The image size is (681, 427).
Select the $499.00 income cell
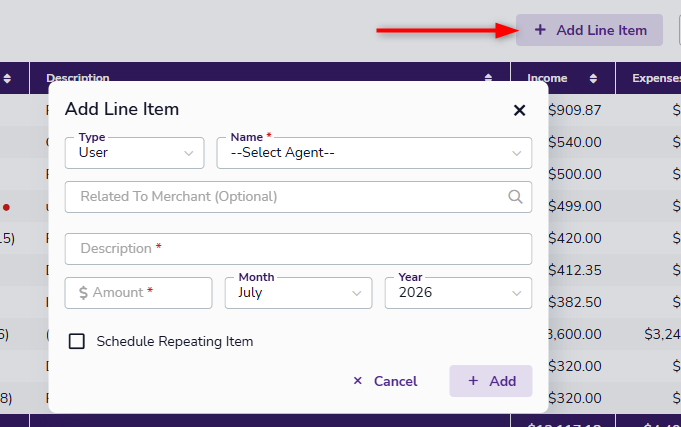coord(575,206)
